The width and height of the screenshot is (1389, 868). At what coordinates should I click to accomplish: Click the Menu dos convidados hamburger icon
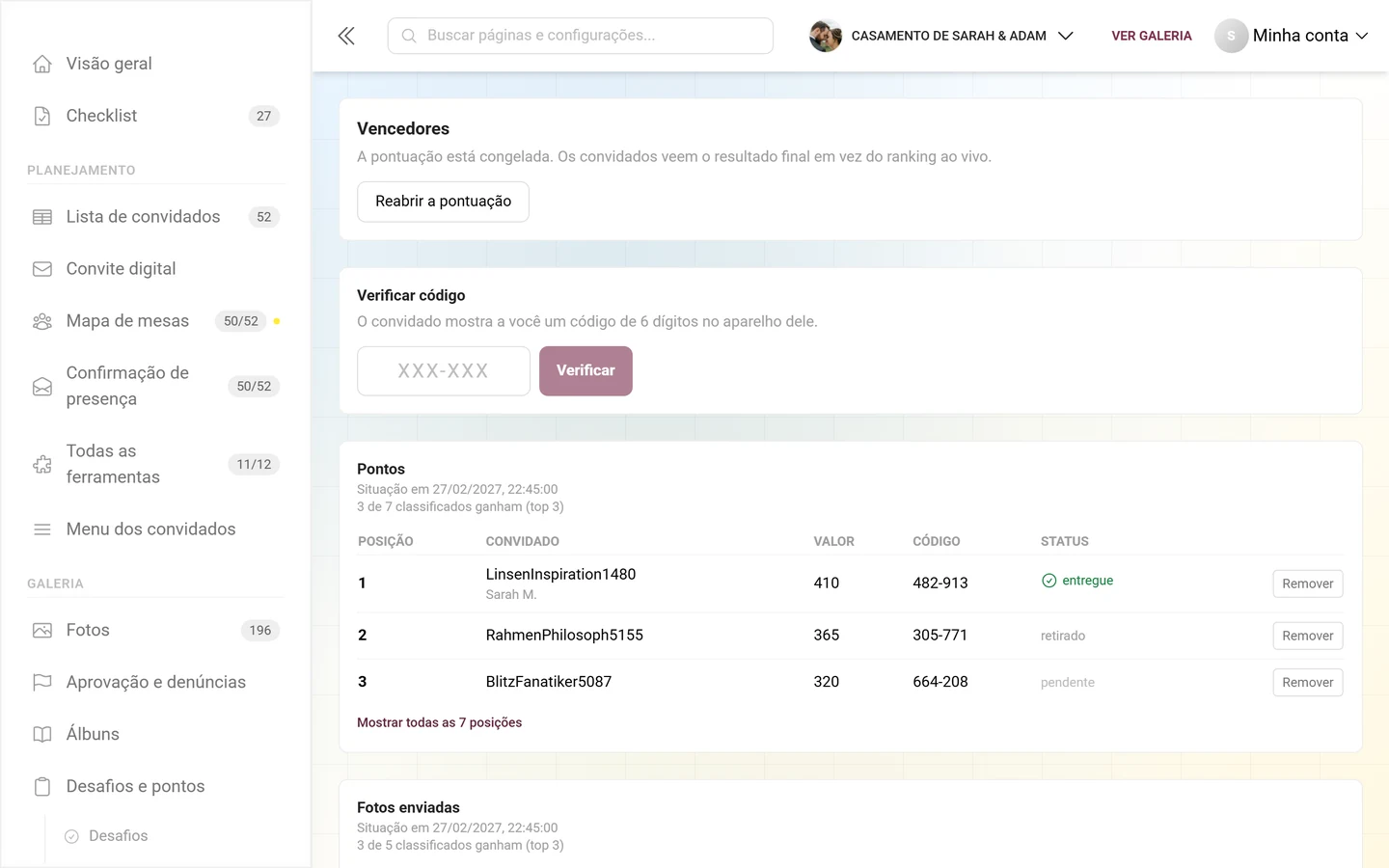[x=42, y=529]
